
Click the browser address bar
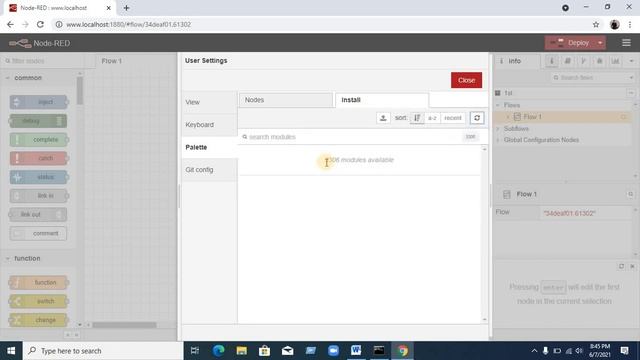click(322, 24)
